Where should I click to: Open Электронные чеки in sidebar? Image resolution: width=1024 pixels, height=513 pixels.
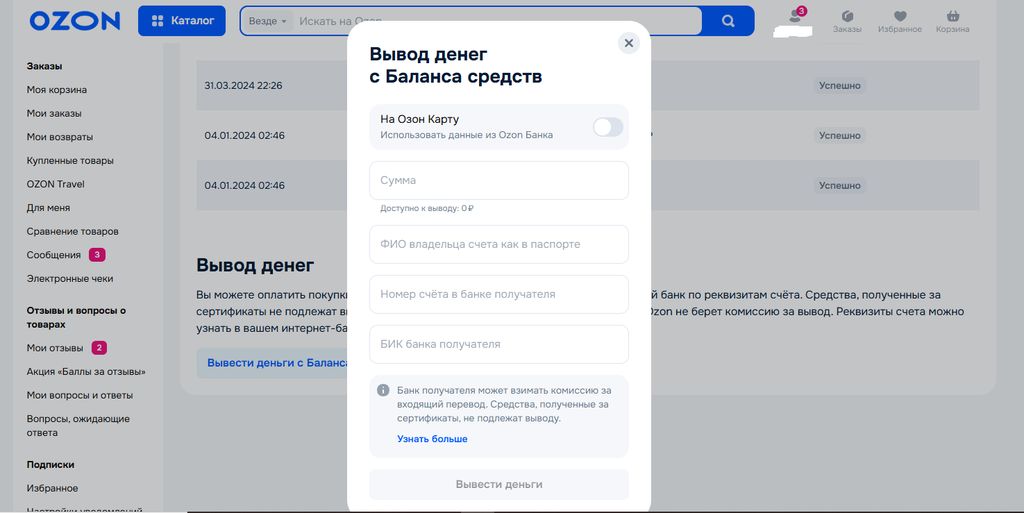(70, 278)
